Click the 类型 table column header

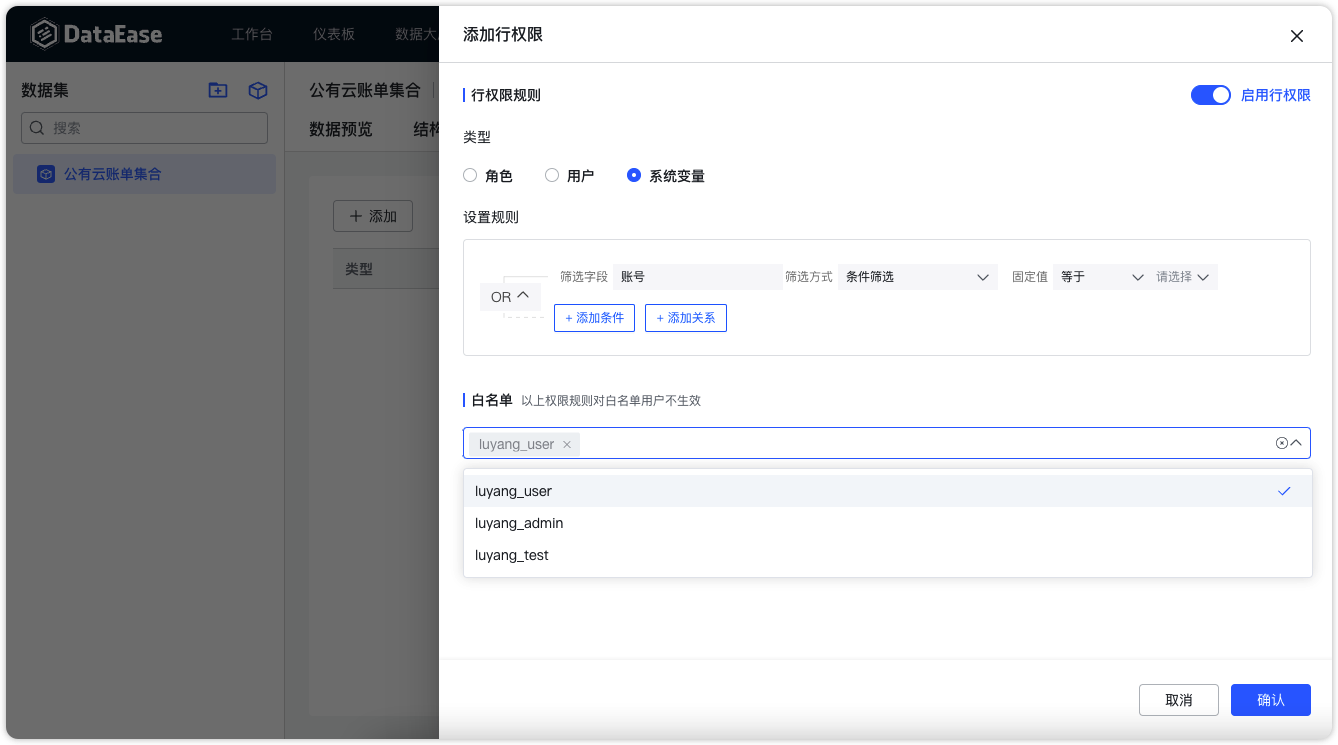point(359,269)
